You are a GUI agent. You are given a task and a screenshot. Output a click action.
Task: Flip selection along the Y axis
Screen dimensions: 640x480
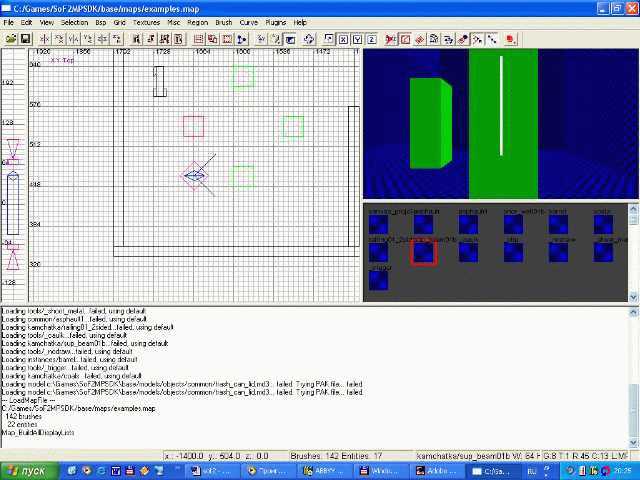(x=74, y=39)
